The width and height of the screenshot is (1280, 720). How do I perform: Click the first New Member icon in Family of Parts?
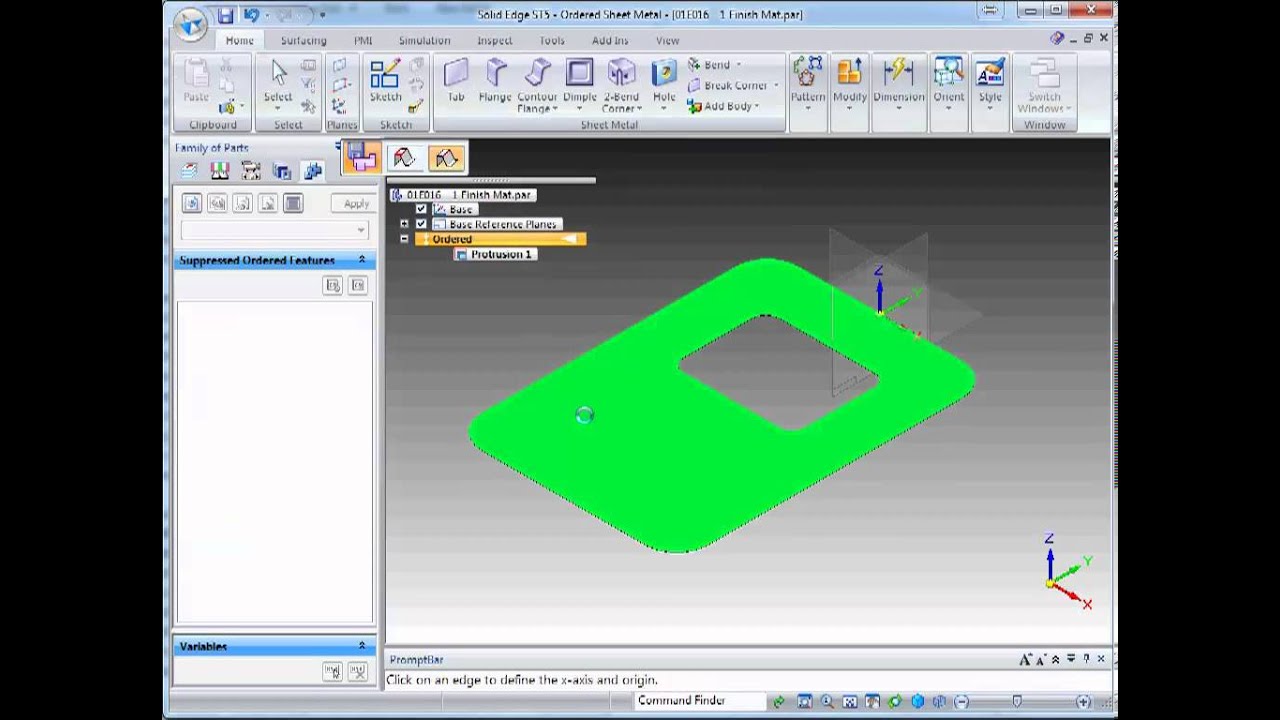(x=191, y=203)
